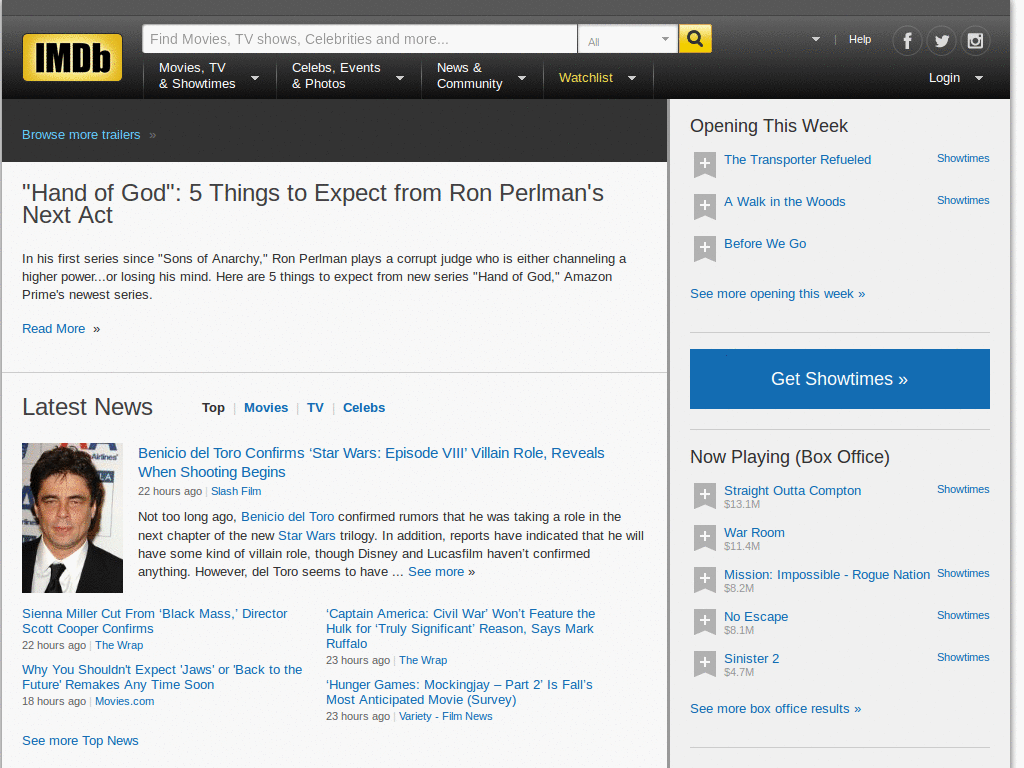Add Before We Go to watchlist
1024x768 pixels.
coord(705,248)
